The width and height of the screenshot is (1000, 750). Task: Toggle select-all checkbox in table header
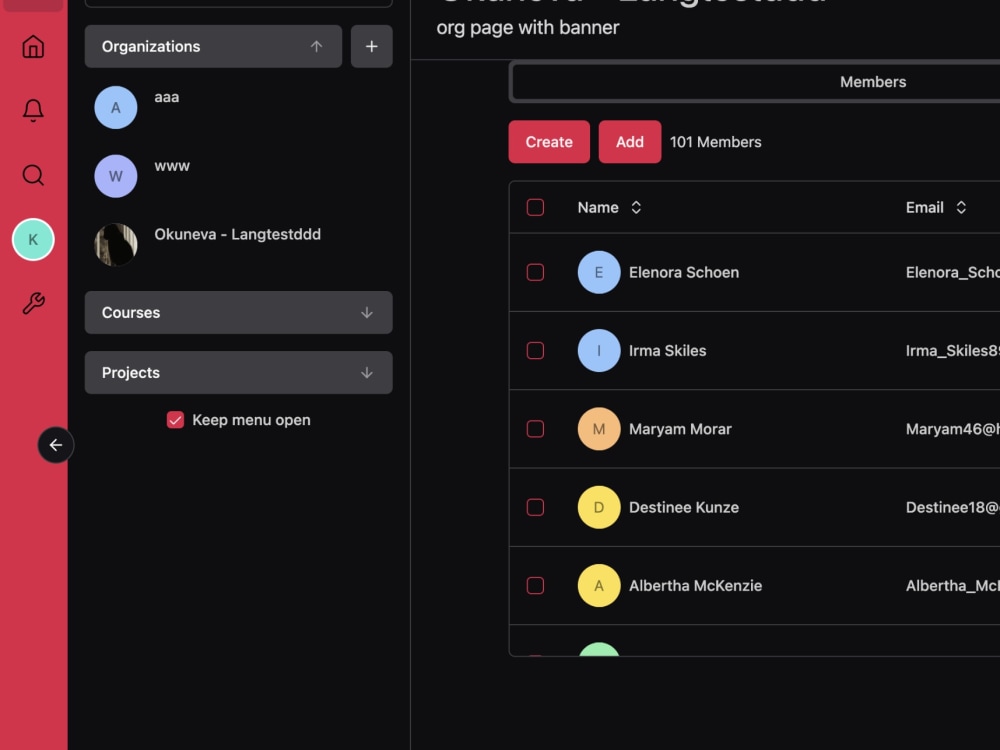point(535,207)
